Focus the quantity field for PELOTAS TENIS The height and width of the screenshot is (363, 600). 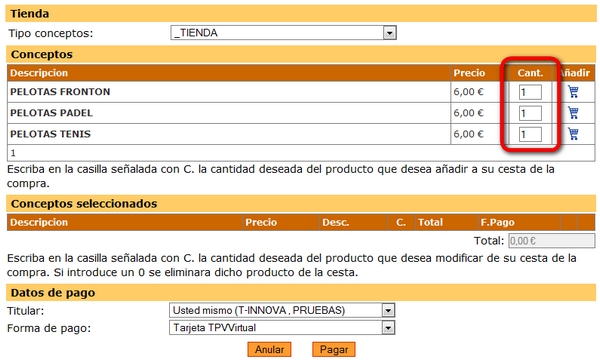click(530, 134)
